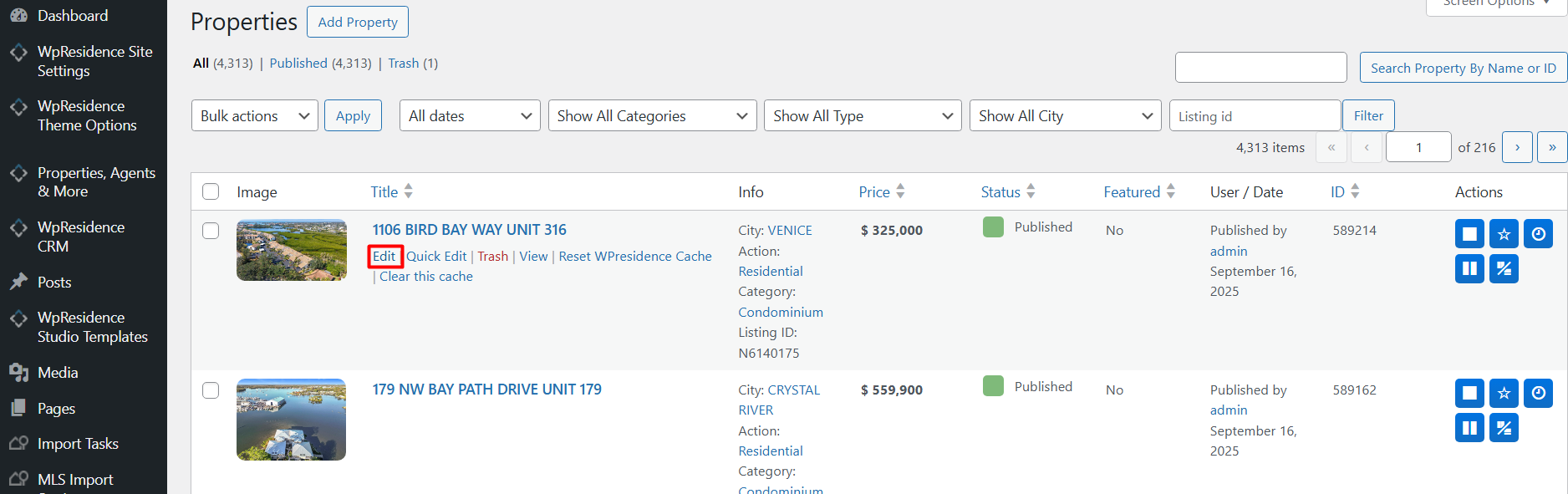Click the pause-bars icon in first property row
The height and width of the screenshot is (494, 1568).
click(x=1469, y=269)
